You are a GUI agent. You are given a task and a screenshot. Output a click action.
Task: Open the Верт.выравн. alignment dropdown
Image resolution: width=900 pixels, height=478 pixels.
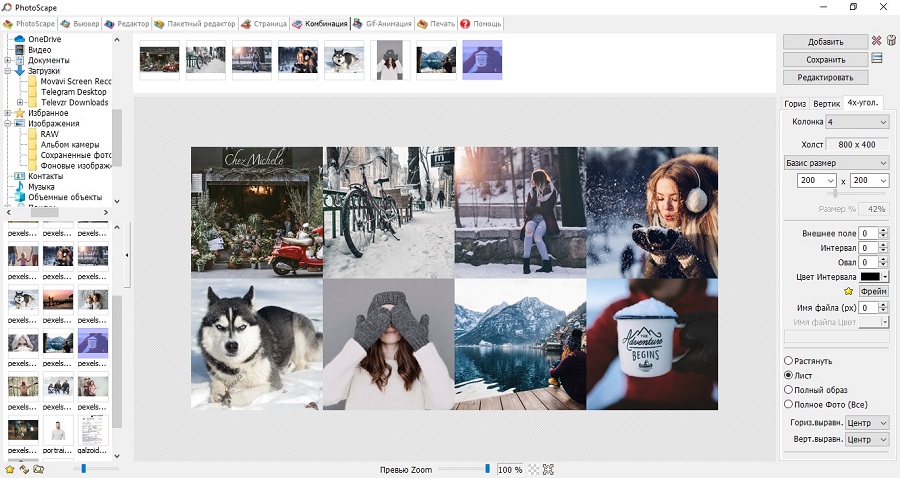(x=867, y=440)
